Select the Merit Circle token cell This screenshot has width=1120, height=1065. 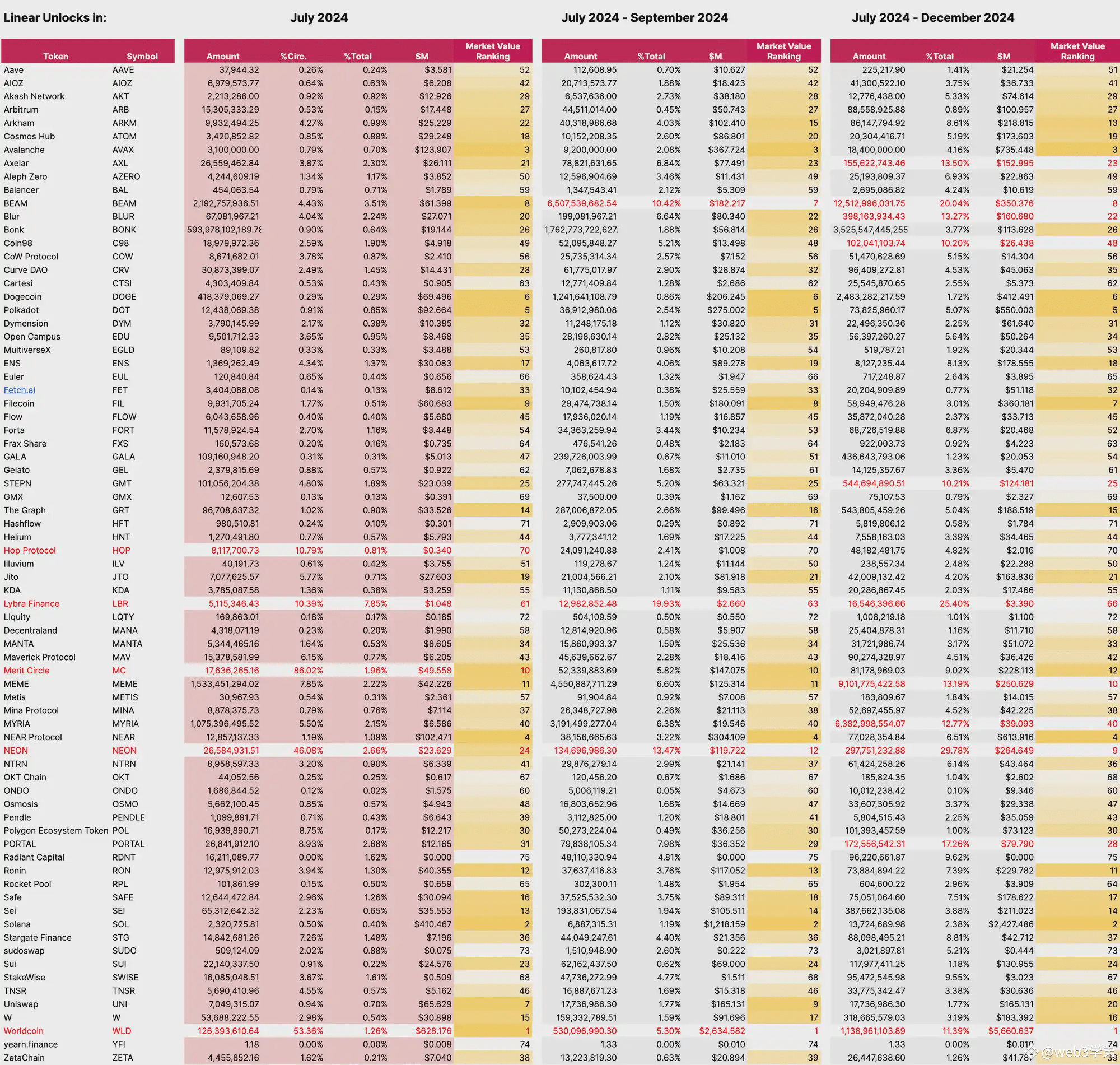coord(27,671)
